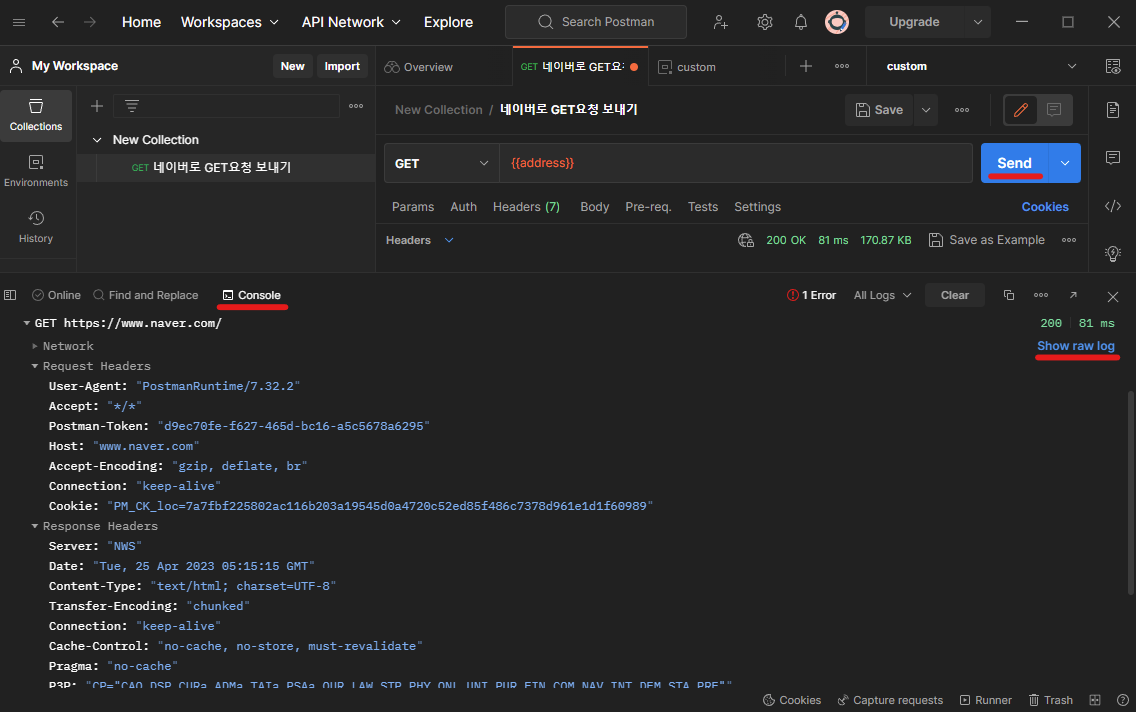Image resolution: width=1136 pixels, height=712 pixels.
Task: Open the Save options dropdown arrow
Action: (926, 110)
